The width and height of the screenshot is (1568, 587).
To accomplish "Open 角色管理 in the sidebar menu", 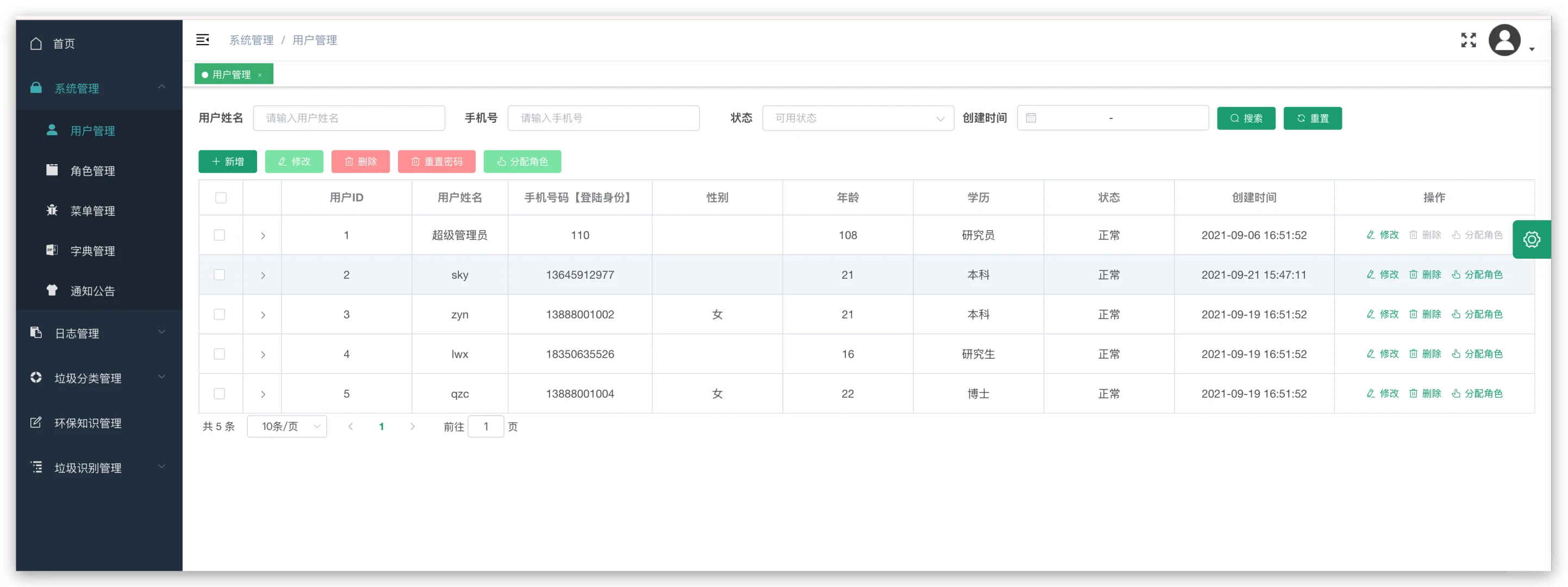I will click(92, 171).
